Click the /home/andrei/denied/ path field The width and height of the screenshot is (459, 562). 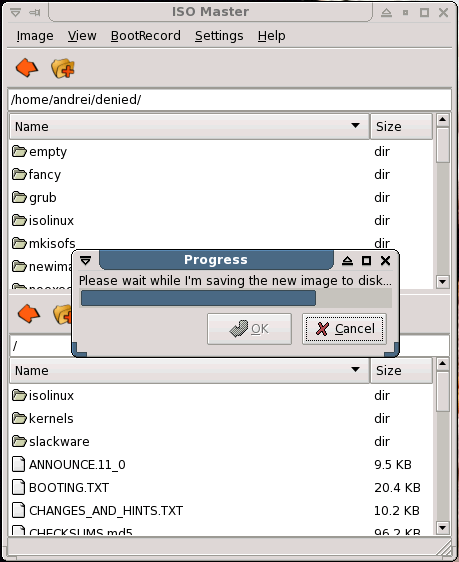pos(229,99)
